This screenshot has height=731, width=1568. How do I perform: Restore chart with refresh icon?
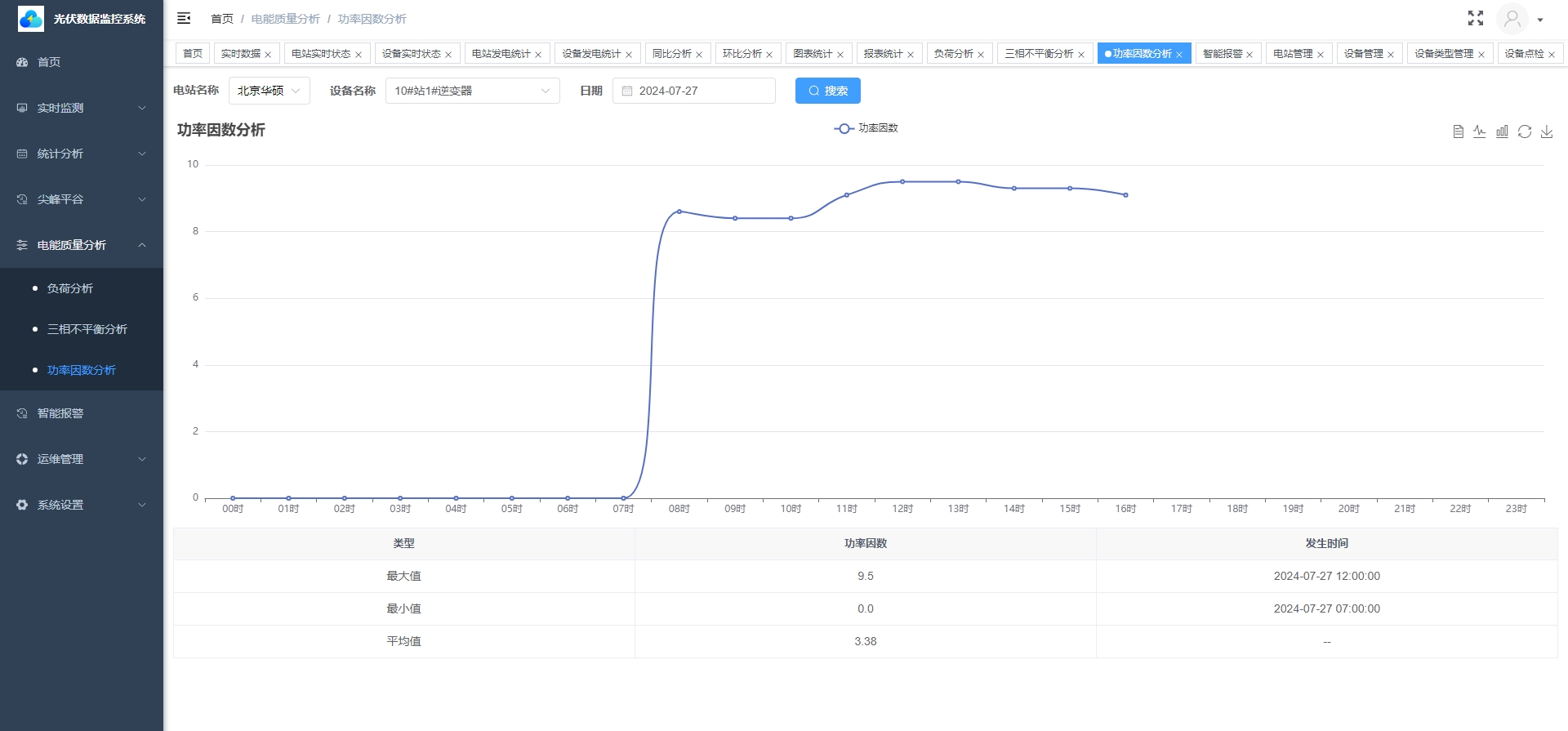[x=1525, y=131]
